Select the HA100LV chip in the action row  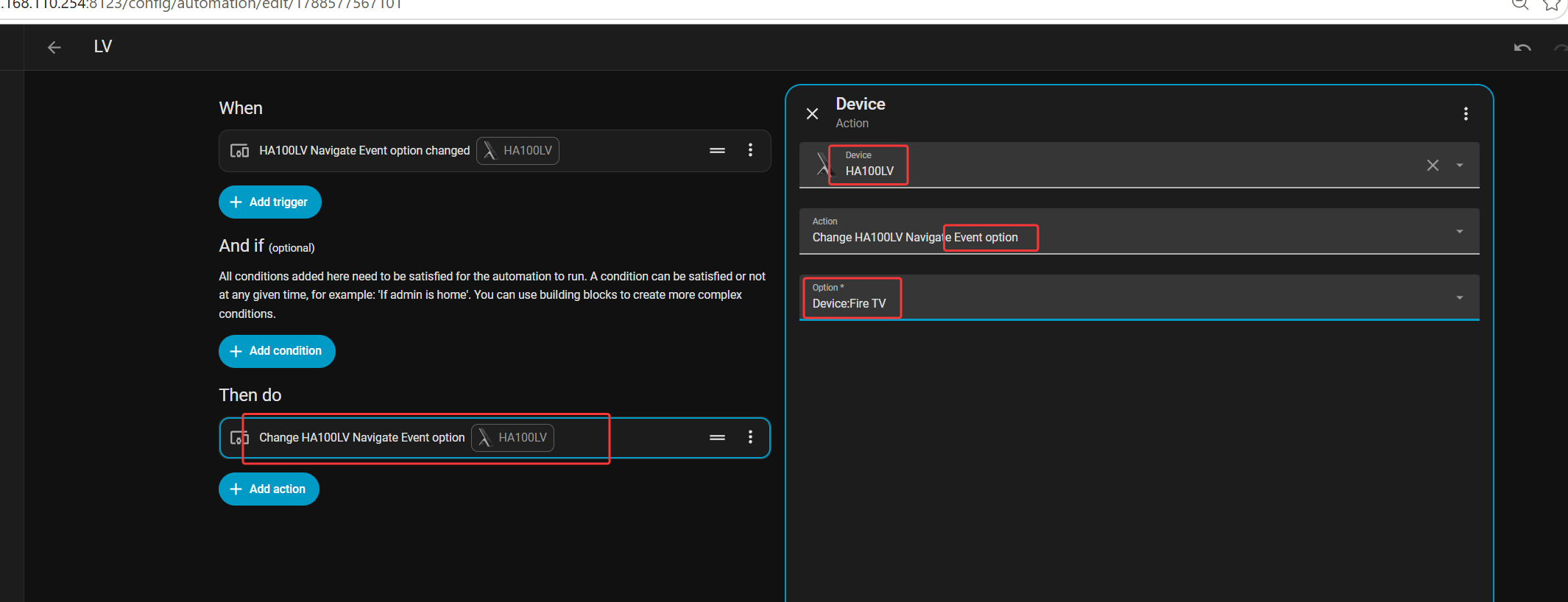coord(512,438)
